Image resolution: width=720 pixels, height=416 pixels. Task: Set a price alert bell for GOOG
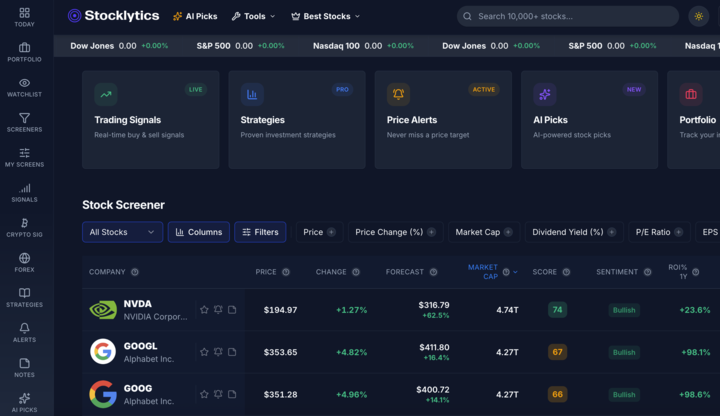(218, 394)
